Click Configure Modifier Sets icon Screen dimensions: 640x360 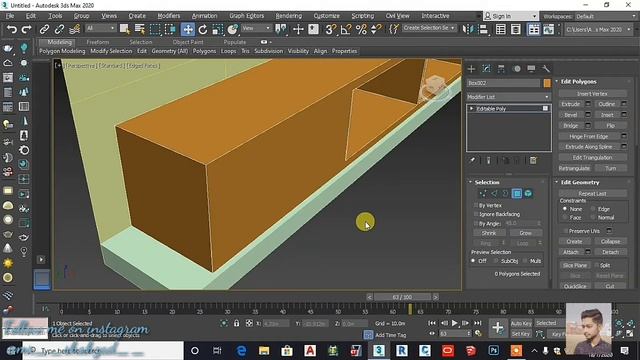pyautogui.click(x=533, y=160)
